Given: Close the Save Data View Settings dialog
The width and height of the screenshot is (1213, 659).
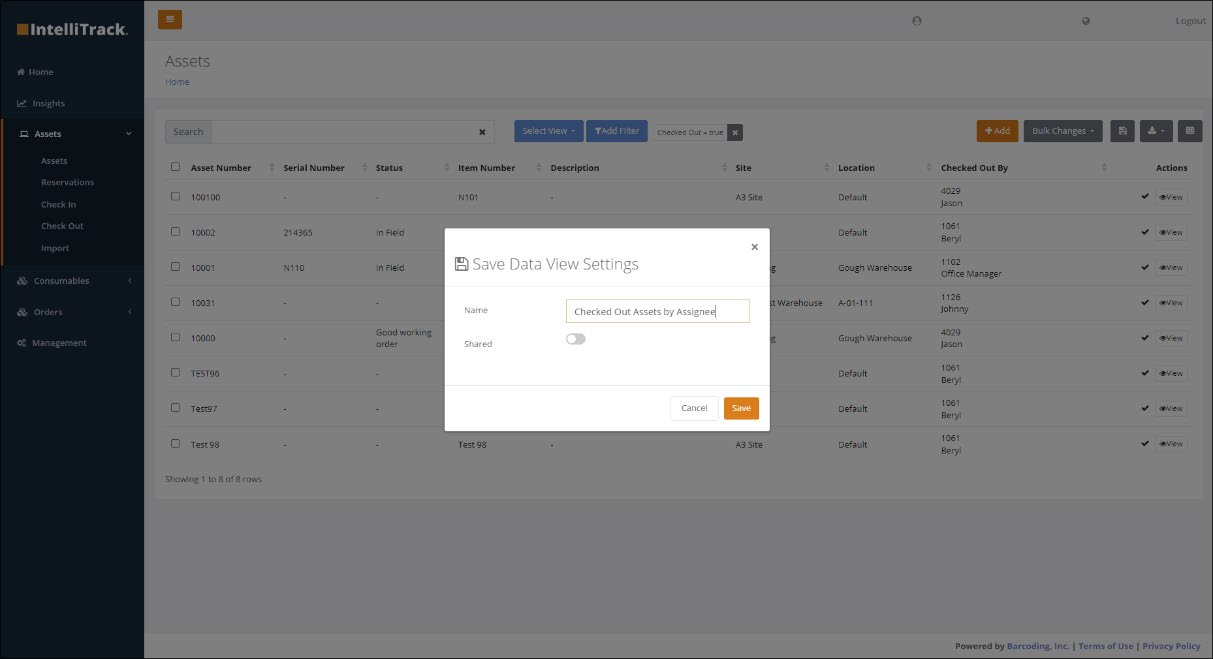Looking at the screenshot, I should click(x=754, y=246).
